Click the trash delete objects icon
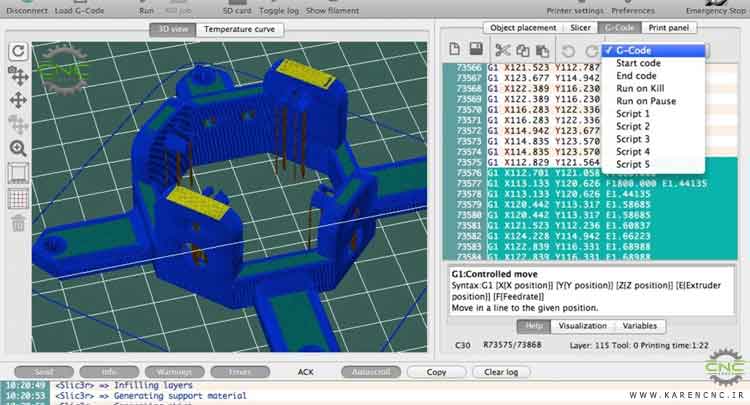Screen dimensions: 750x405 coord(18,223)
